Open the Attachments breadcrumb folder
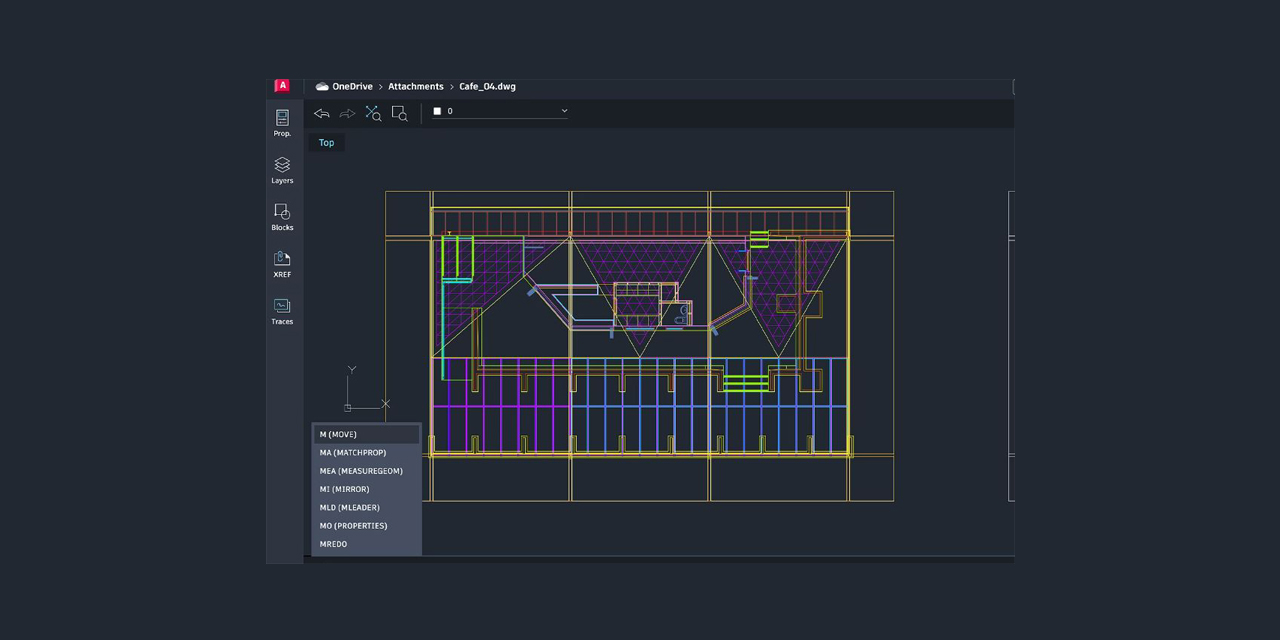The height and width of the screenshot is (640, 1280). pos(416,86)
